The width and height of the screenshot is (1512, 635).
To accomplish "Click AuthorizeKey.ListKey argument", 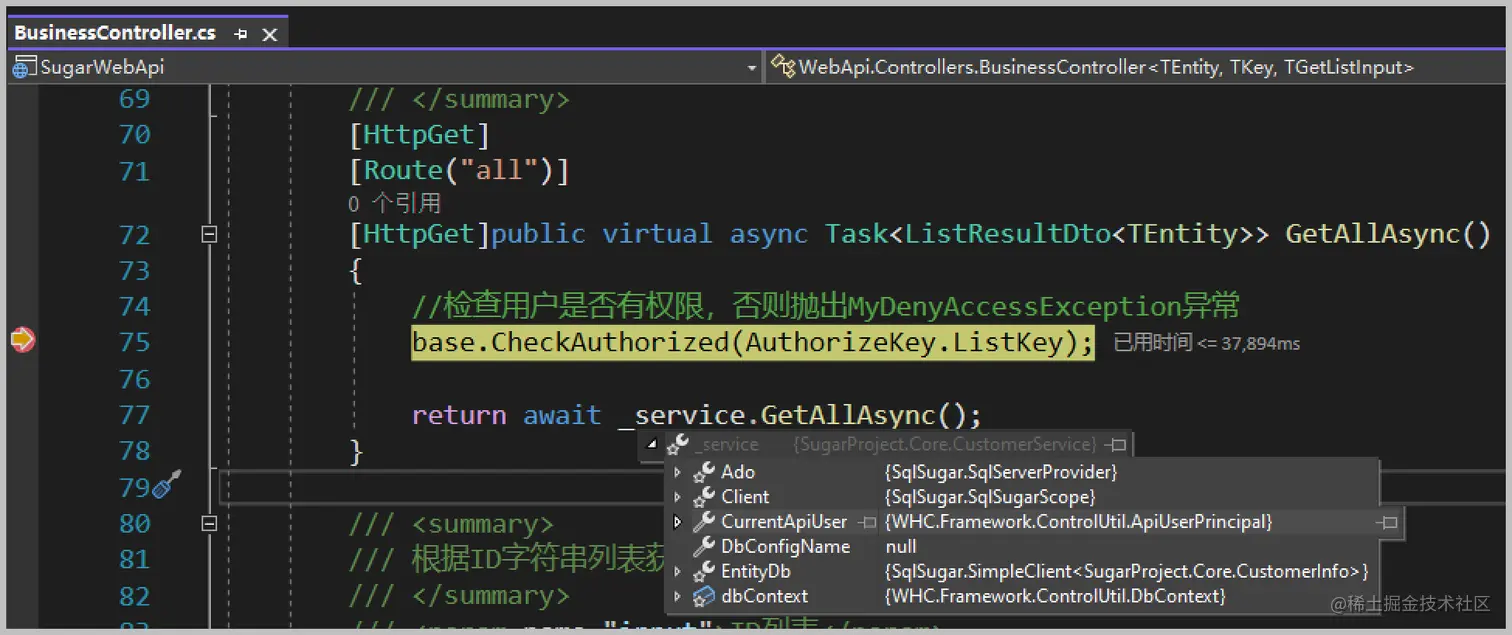I will 904,342.
